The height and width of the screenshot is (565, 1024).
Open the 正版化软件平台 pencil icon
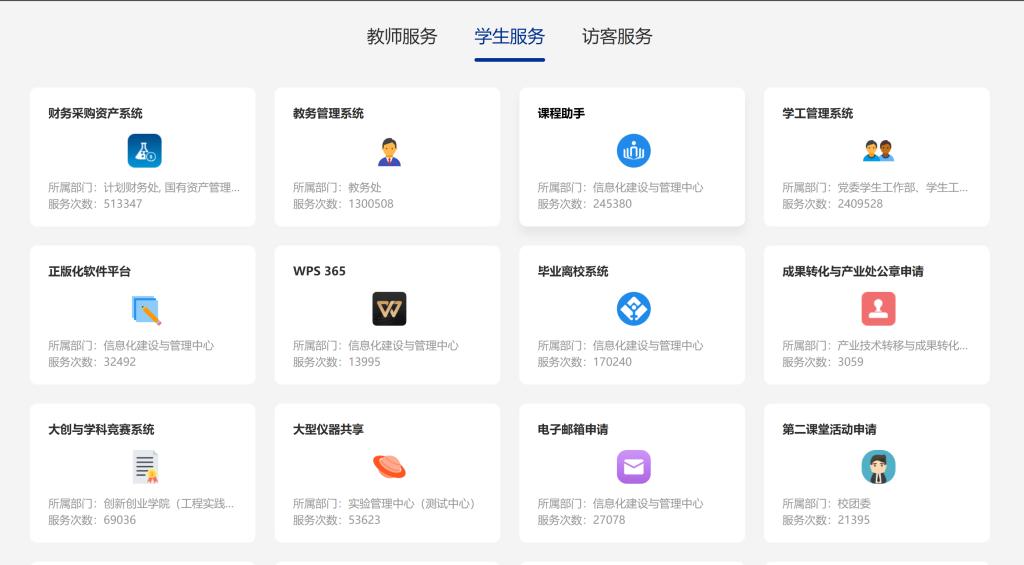[x=145, y=309]
